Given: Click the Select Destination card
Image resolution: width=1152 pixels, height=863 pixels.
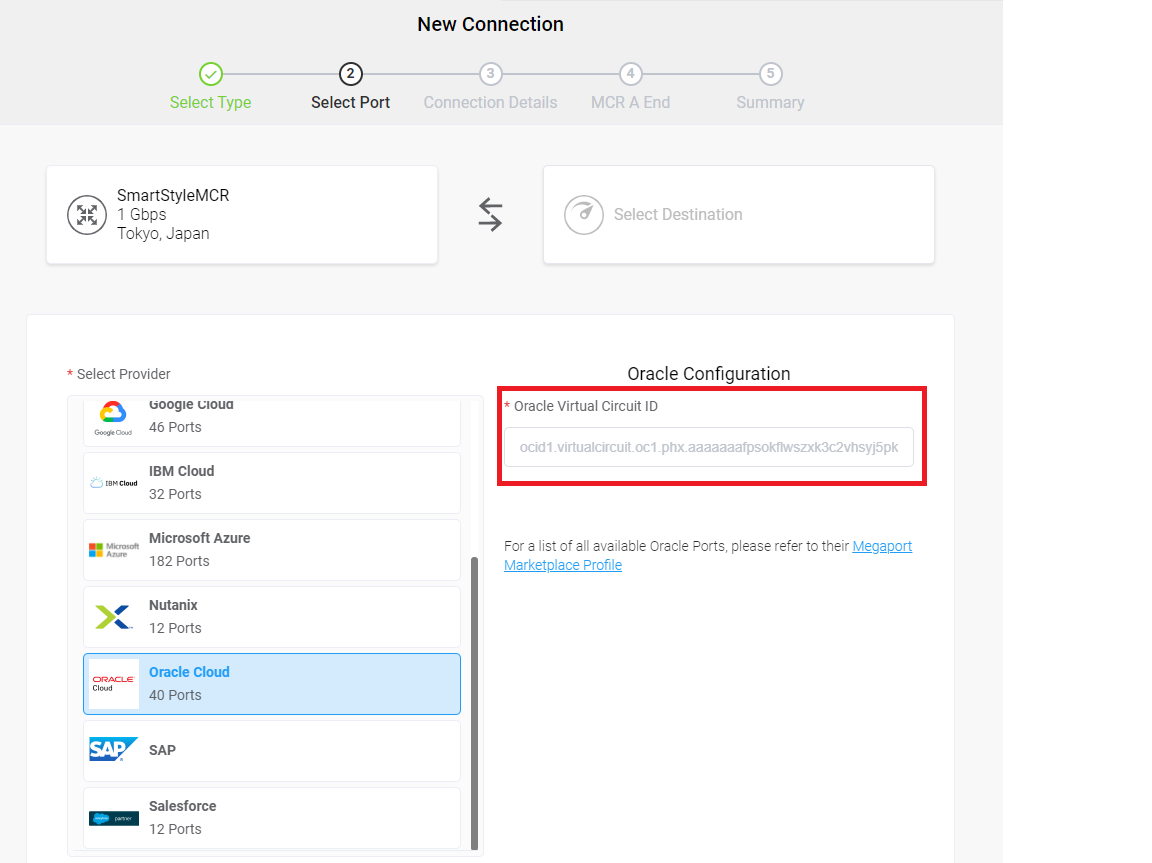Looking at the screenshot, I should [x=738, y=214].
